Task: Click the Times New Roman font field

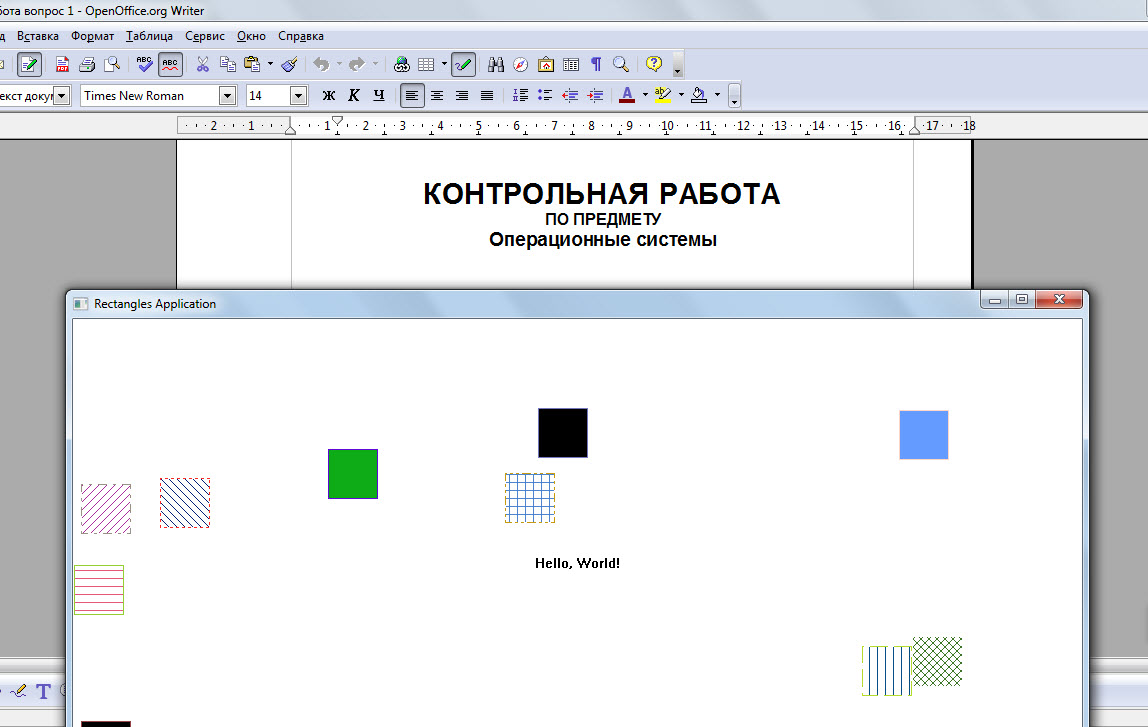Action: [150, 96]
